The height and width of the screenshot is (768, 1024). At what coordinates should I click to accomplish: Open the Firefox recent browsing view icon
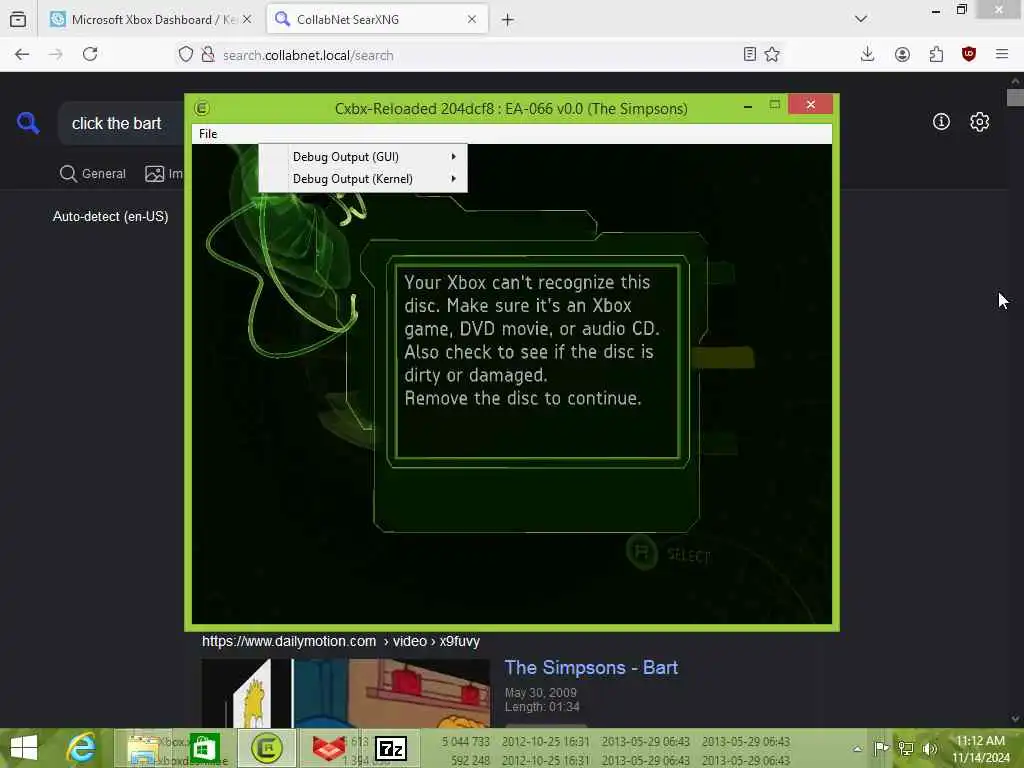18,20
